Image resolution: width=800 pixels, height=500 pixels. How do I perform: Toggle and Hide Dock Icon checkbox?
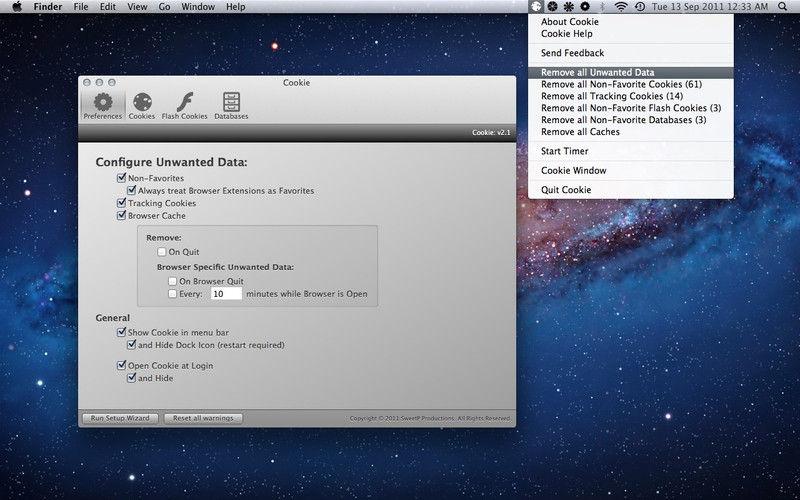(132, 345)
